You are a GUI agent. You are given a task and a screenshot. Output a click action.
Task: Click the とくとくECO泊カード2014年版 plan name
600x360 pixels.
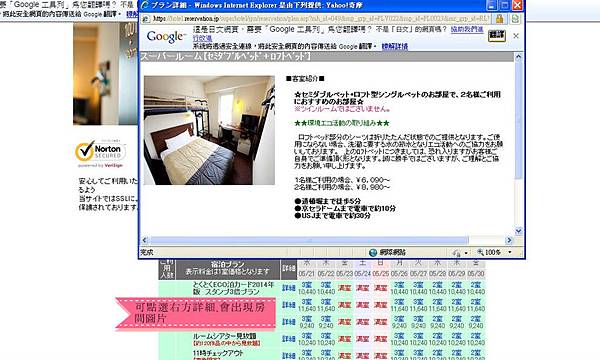point(233,288)
